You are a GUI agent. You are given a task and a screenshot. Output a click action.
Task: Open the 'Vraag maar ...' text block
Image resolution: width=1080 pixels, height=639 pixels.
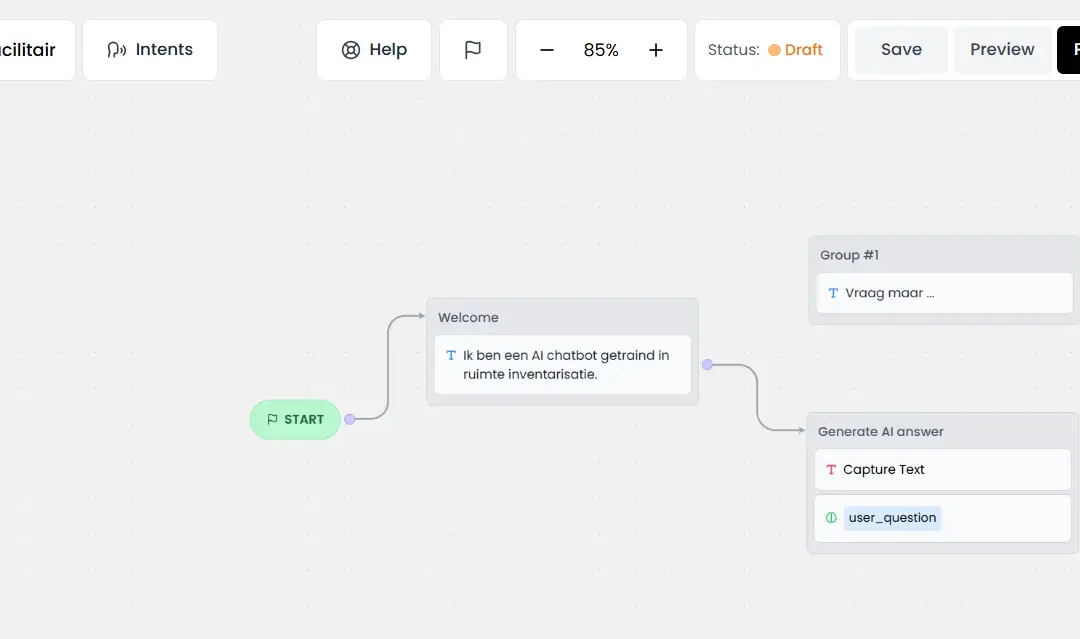944,293
